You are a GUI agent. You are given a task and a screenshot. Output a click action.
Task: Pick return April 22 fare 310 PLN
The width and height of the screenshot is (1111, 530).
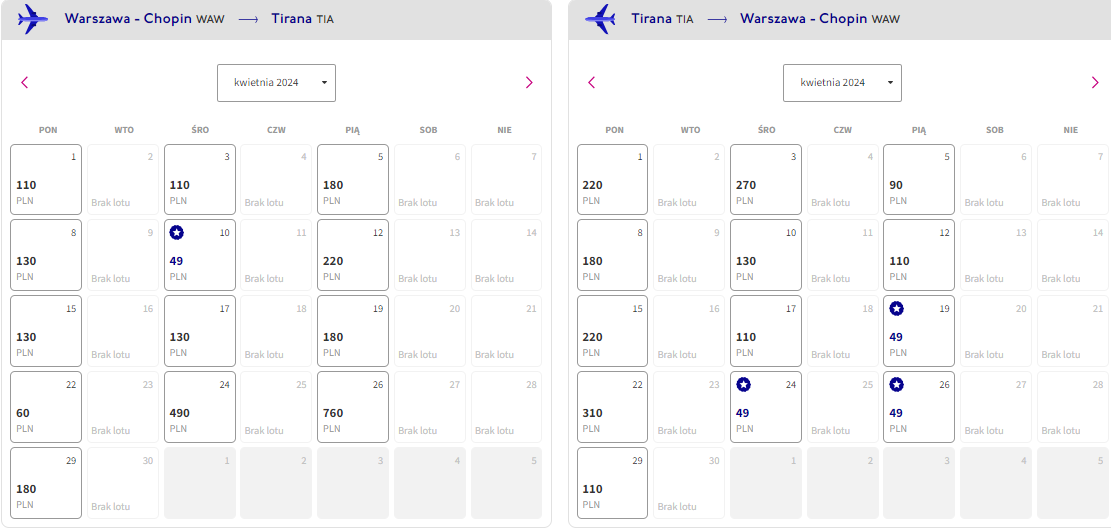click(612, 407)
